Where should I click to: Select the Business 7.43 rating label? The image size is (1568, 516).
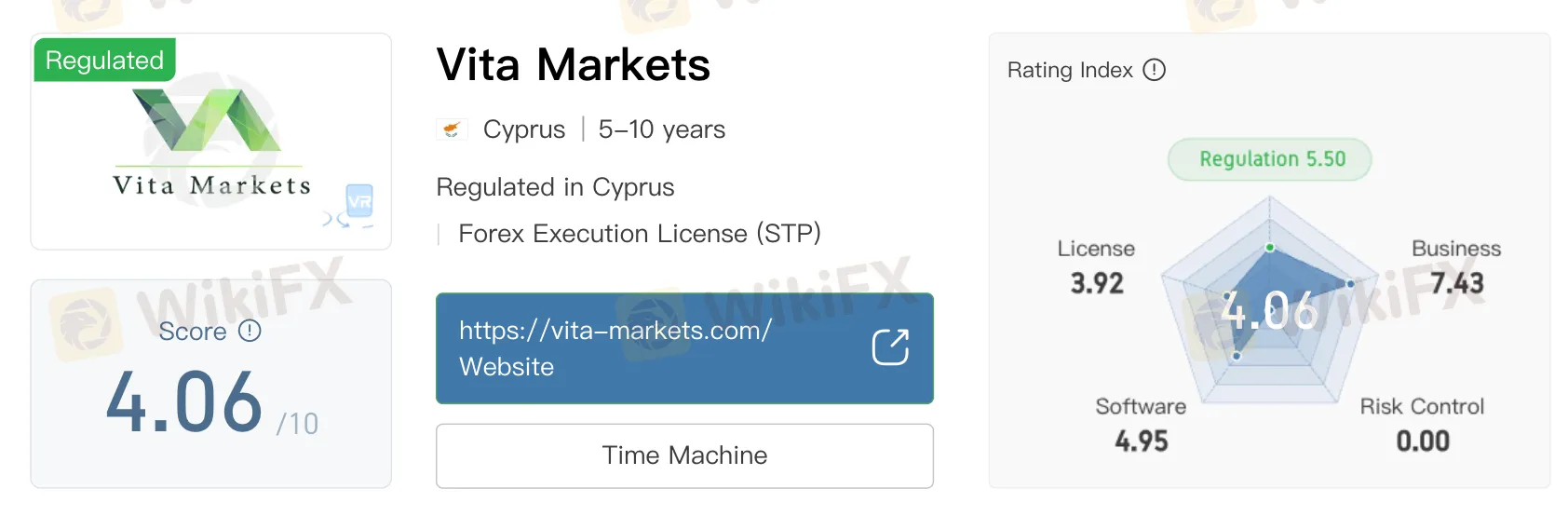click(x=1456, y=266)
